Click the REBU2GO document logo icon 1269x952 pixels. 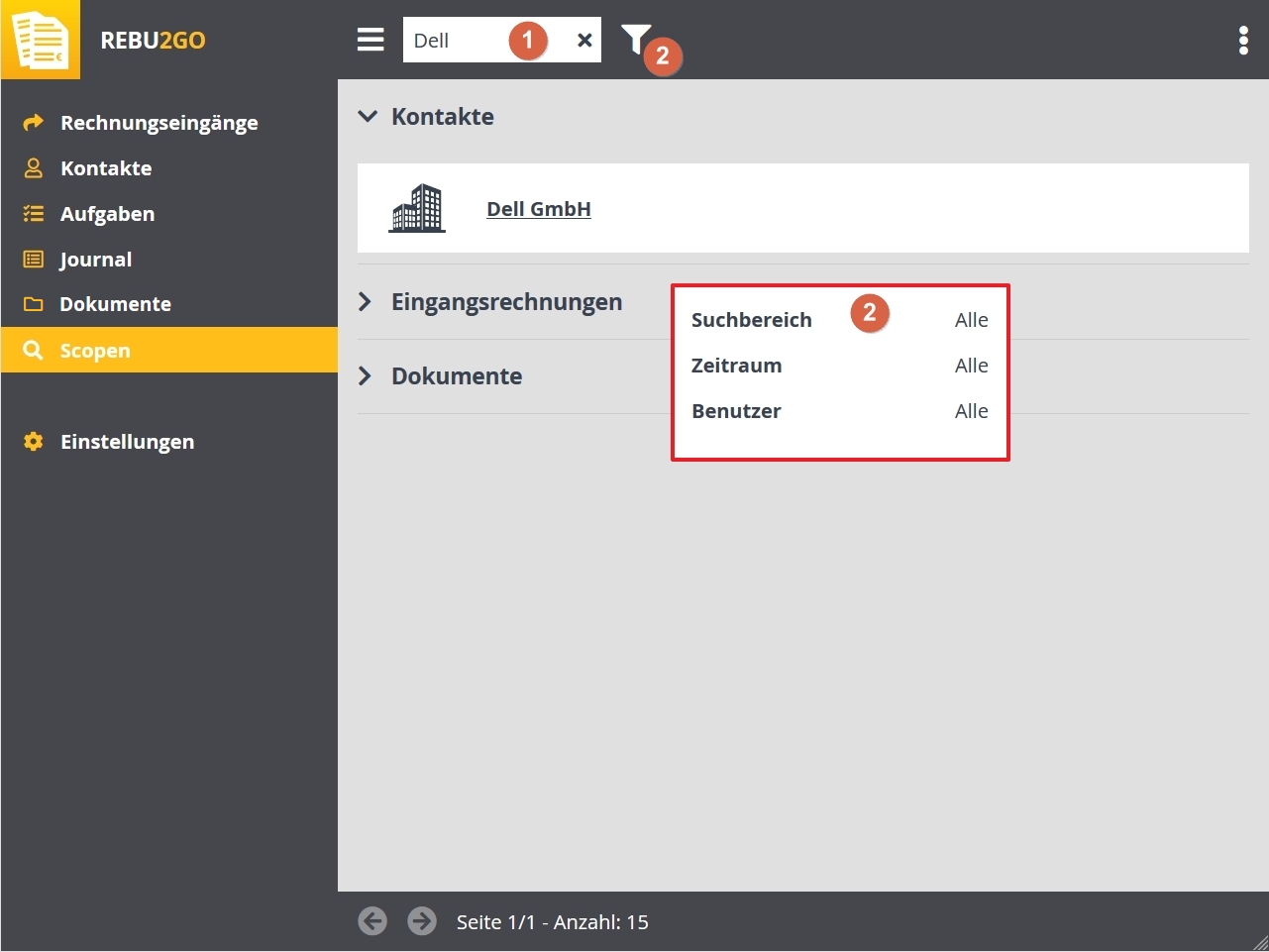[x=41, y=40]
